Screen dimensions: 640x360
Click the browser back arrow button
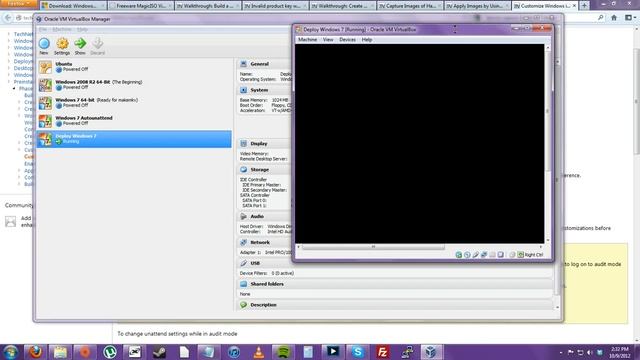(8, 18)
